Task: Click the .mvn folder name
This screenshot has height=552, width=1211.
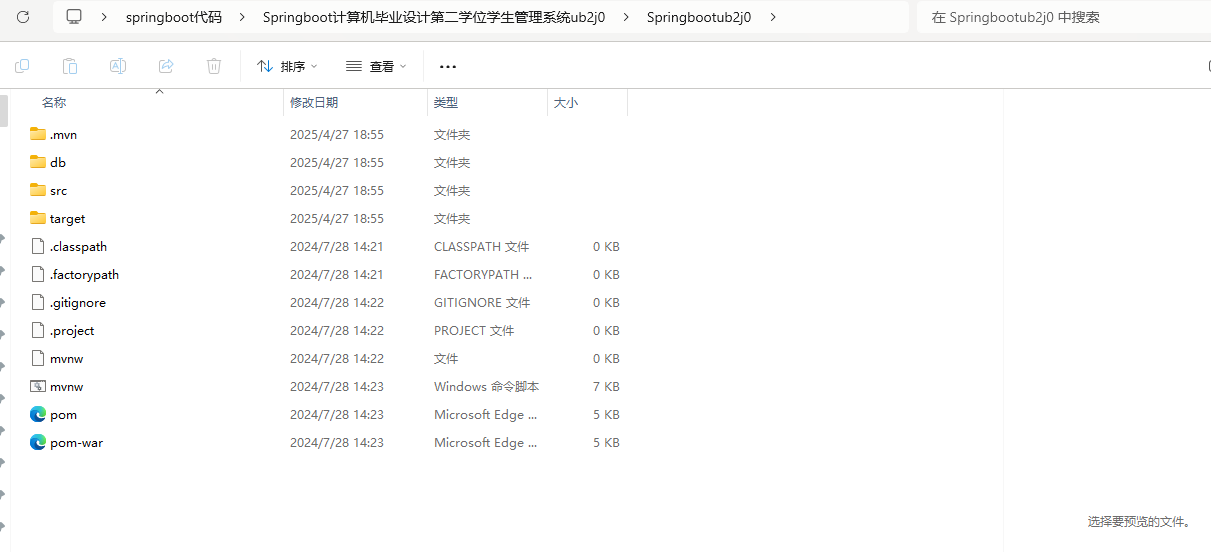Action: [63, 134]
